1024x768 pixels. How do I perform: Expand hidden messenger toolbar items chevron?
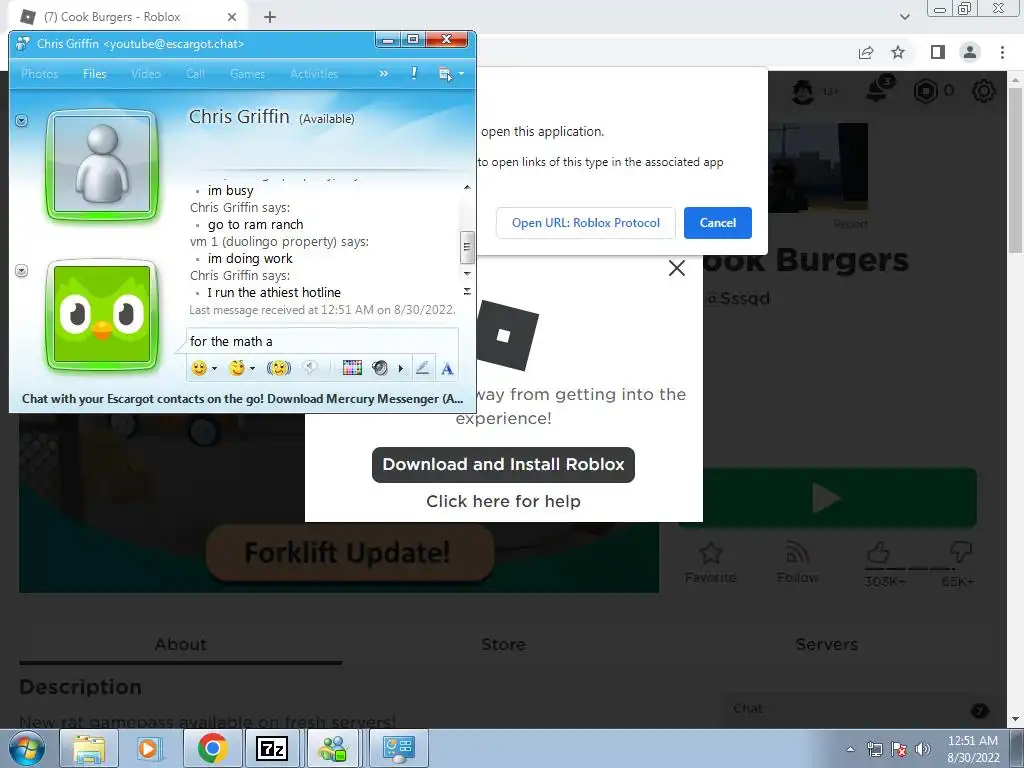click(x=383, y=74)
